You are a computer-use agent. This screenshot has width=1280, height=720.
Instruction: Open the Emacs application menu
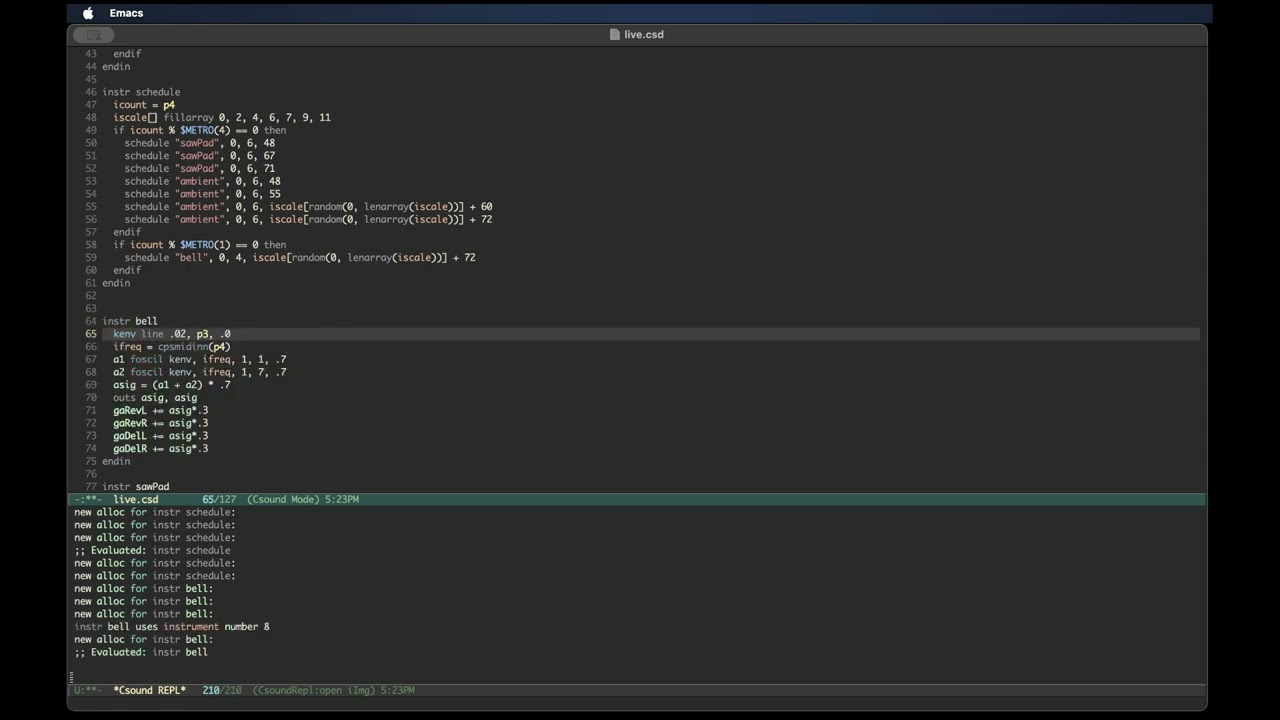tap(126, 13)
